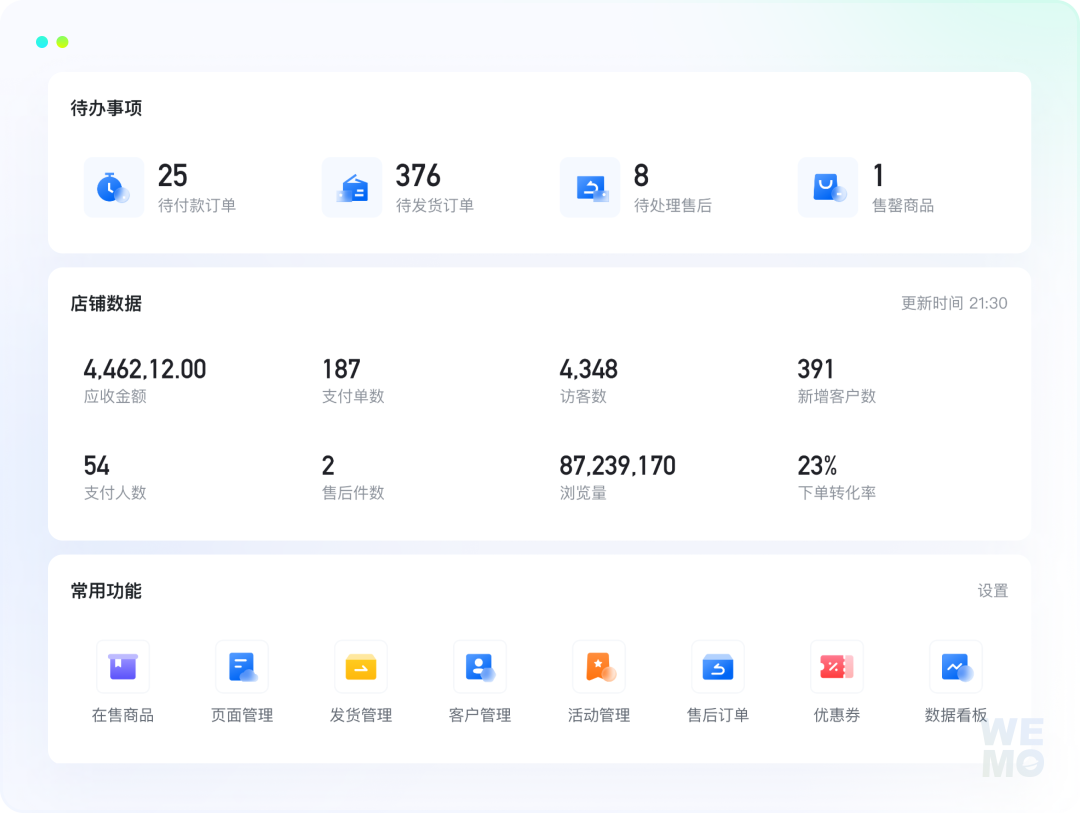Open 设置 in the 常用功能 section
1080x813 pixels.
coord(992,591)
